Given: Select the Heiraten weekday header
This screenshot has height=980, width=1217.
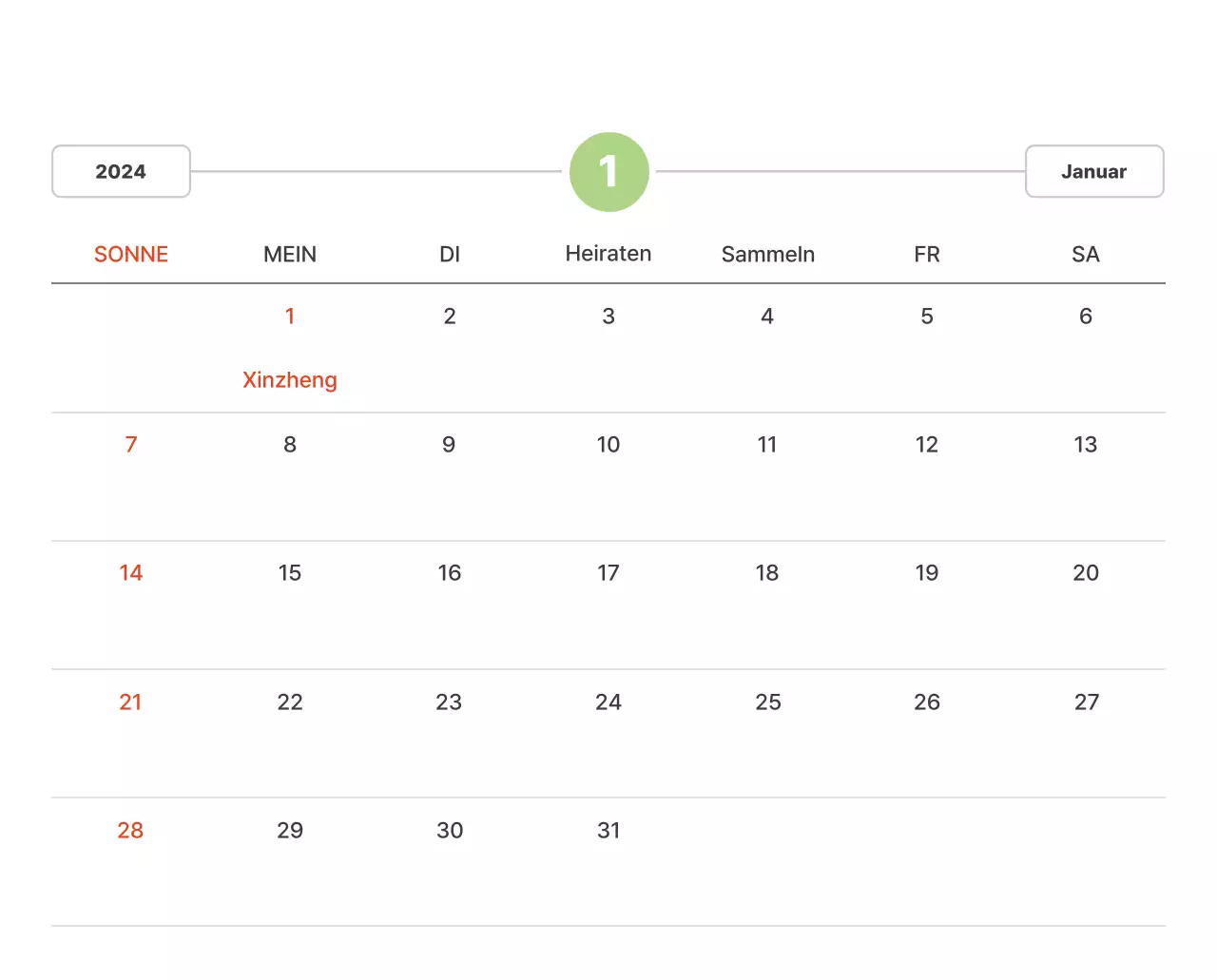Looking at the screenshot, I should [608, 254].
